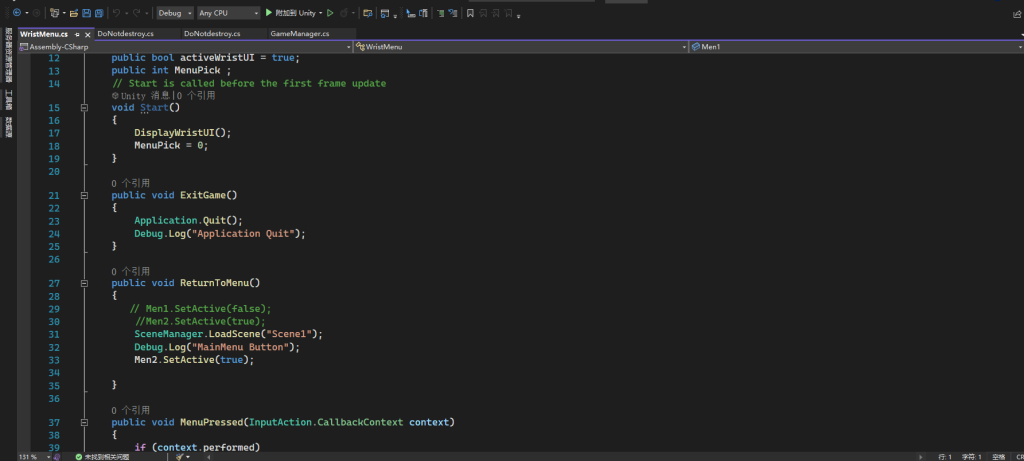This screenshot has width=1024, height=461.
Task: Click the 'Application.Quit();' code line
Action: (188, 221)
